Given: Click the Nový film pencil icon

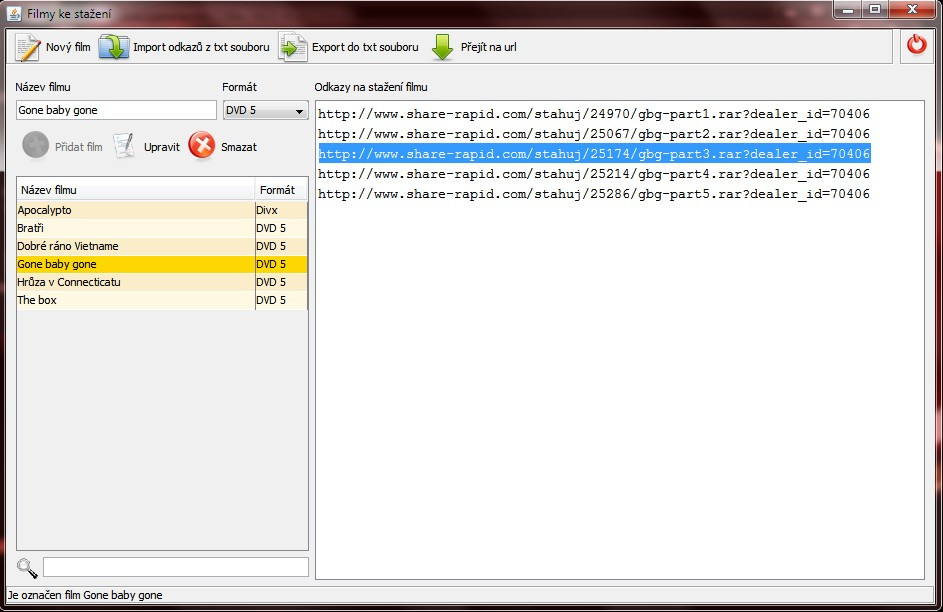Looking at the screenshot, I should 28,47.
